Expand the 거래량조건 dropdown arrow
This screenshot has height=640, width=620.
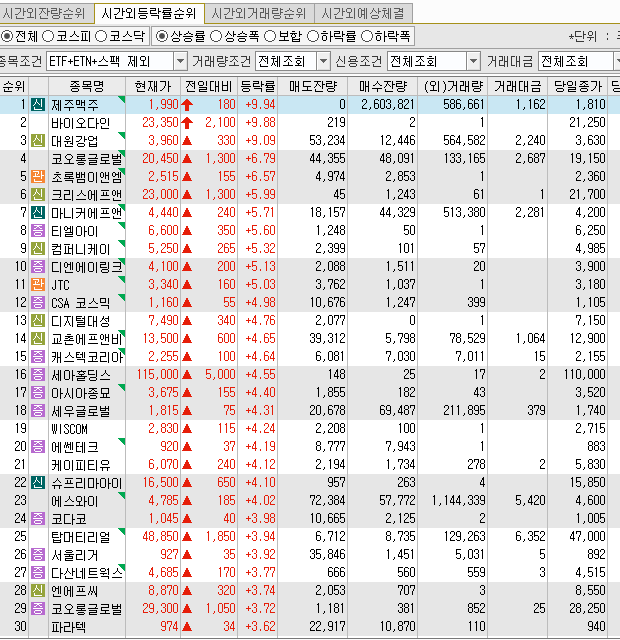coord(323,62)
